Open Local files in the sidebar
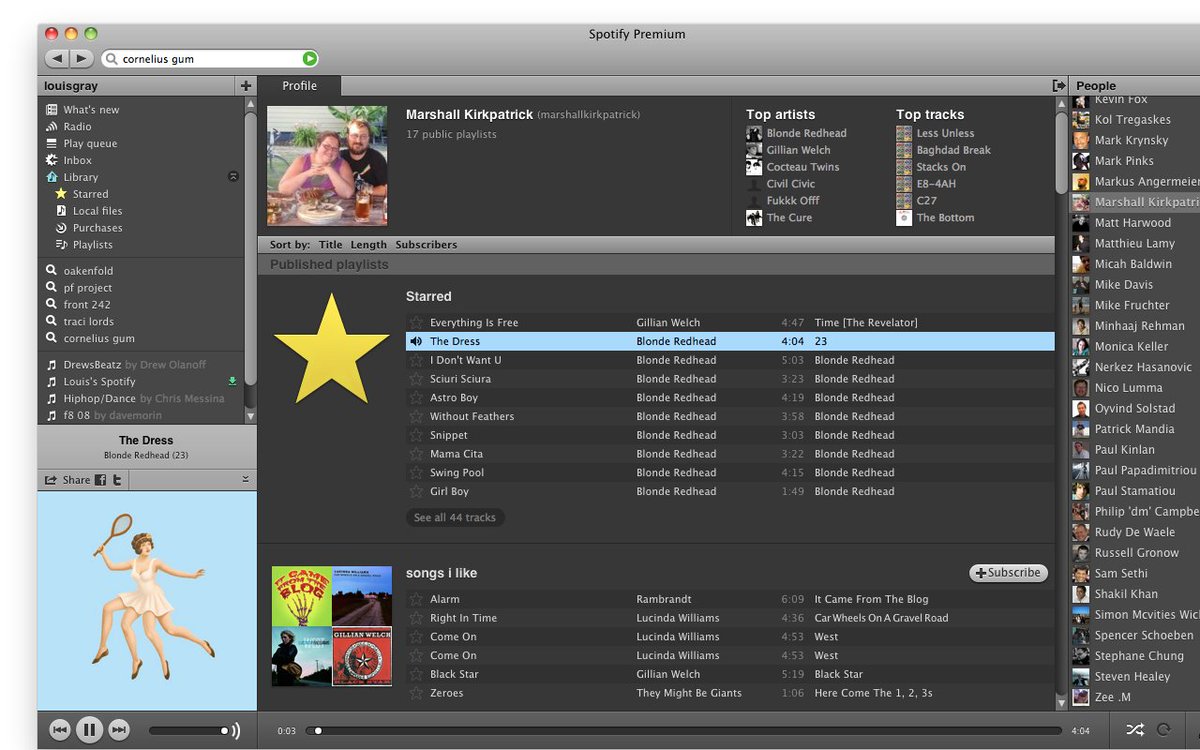1200x750 pixels. [x=97, y=212]
